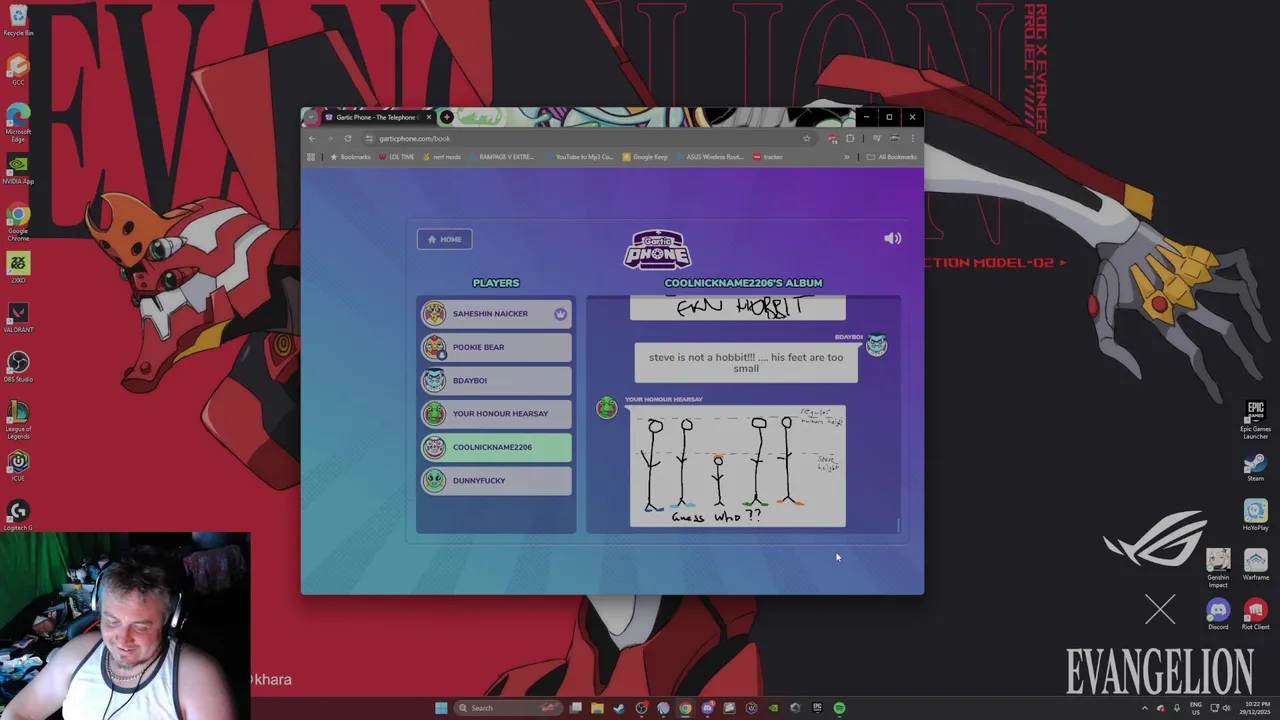Click the 'Guess who??' stick figure drawing
1280x720 pixels.
pos(738,466)
